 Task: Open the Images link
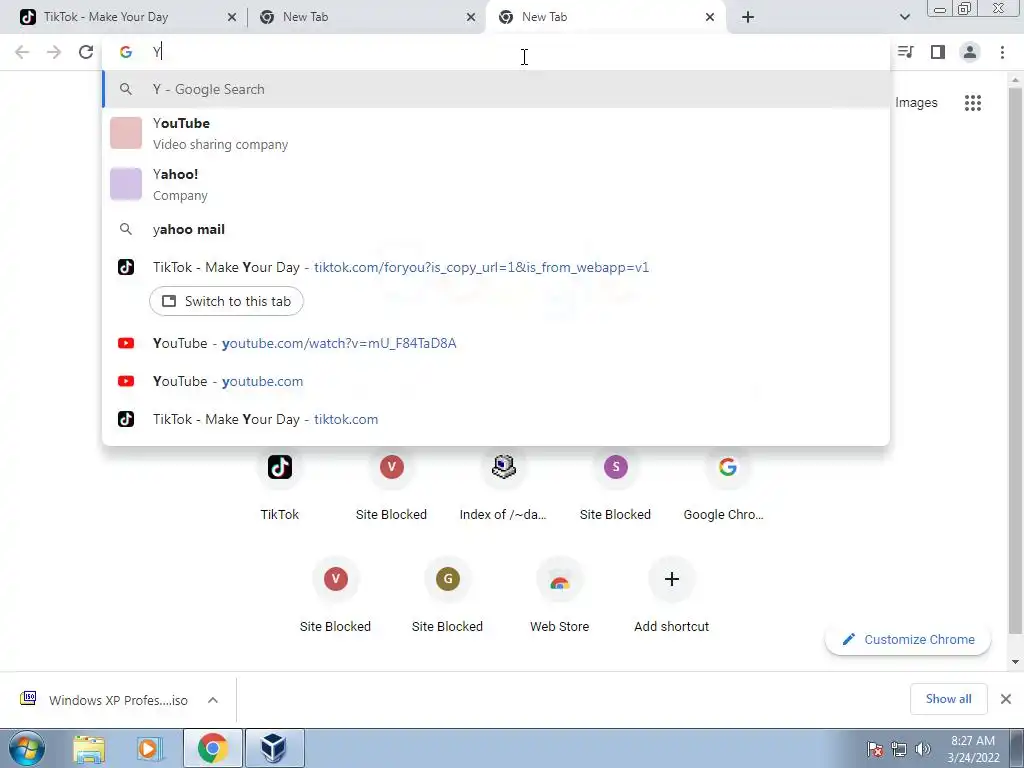tap(916, 103)
